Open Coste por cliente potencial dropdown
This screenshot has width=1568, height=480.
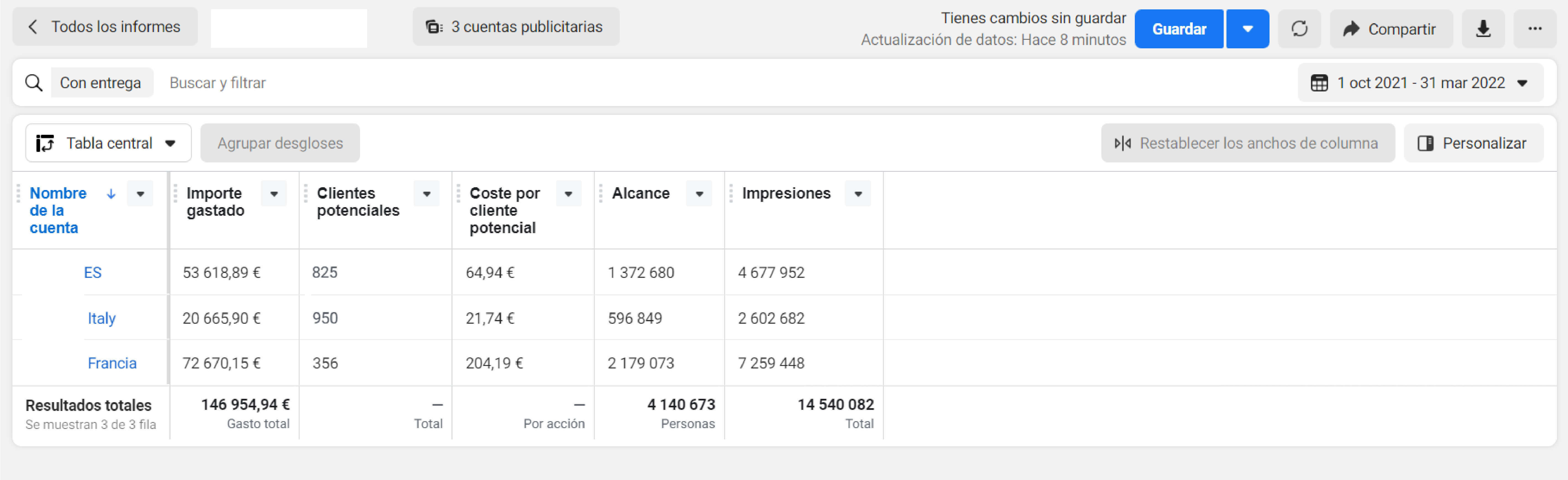coord(568,194)
